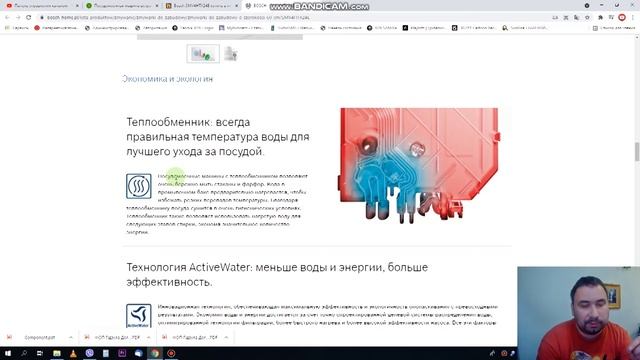Switch to the YouTube browser tab
Image resolution: width=640 pixels, height=360 pixels.
coord(40,6)
